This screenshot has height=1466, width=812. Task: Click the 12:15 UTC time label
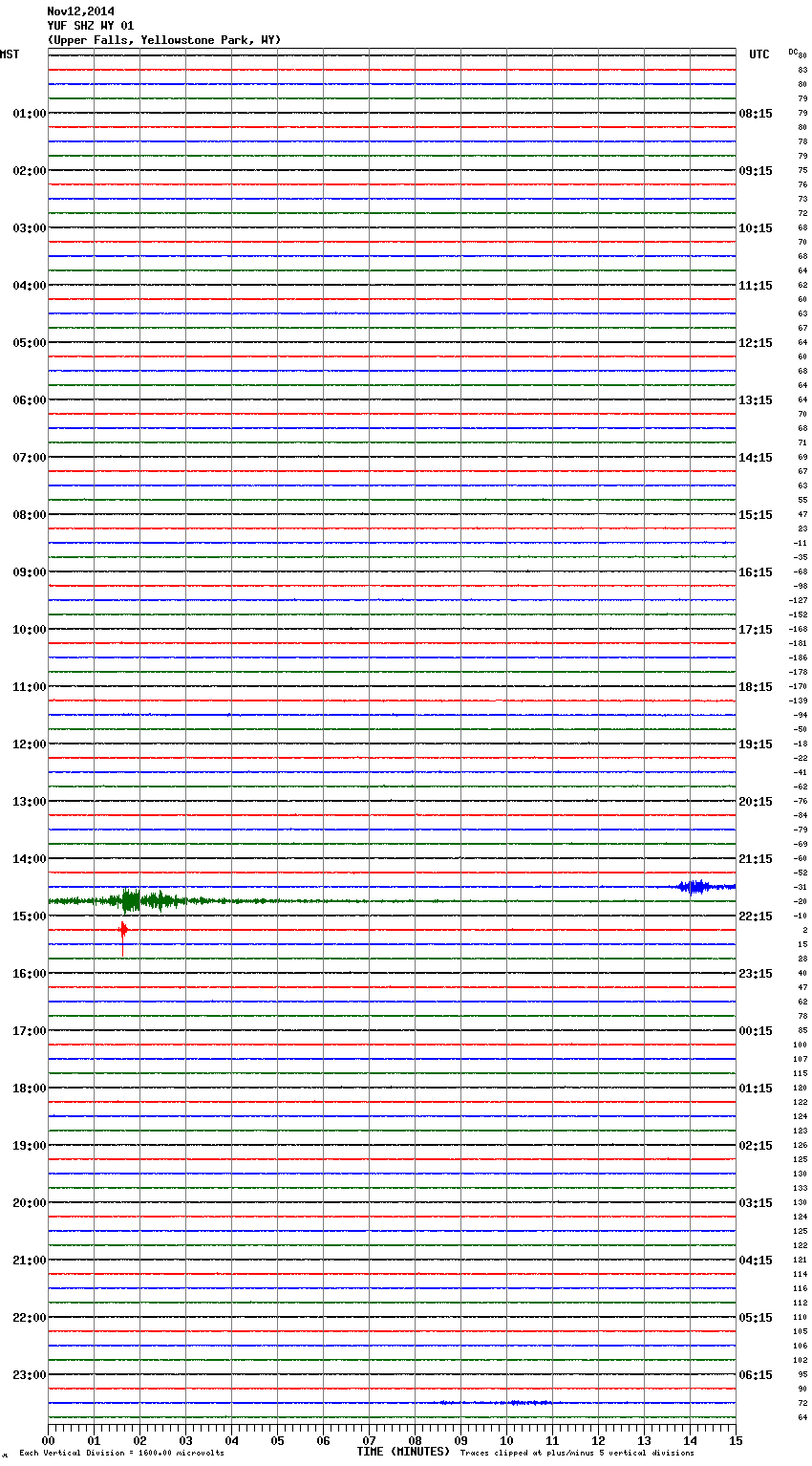pos(756,343)
